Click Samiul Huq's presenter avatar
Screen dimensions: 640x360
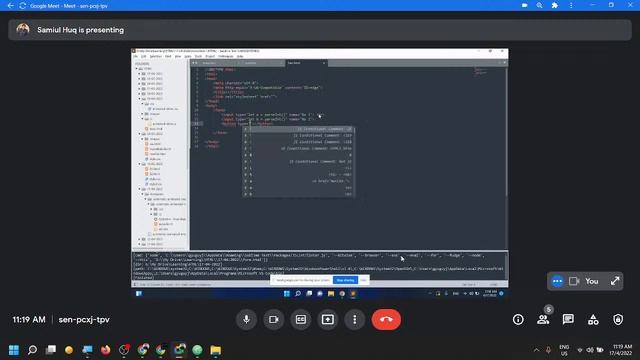click(23, 30)
